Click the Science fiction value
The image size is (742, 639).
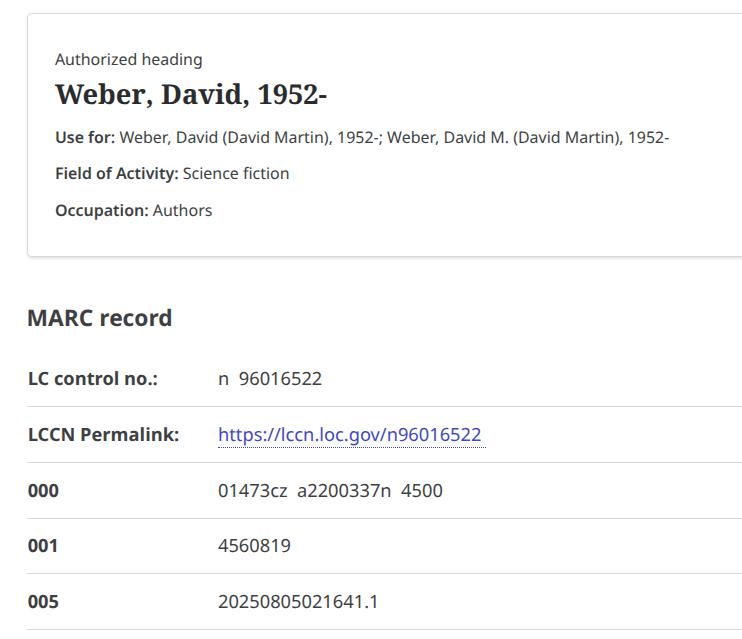point(236,174)
